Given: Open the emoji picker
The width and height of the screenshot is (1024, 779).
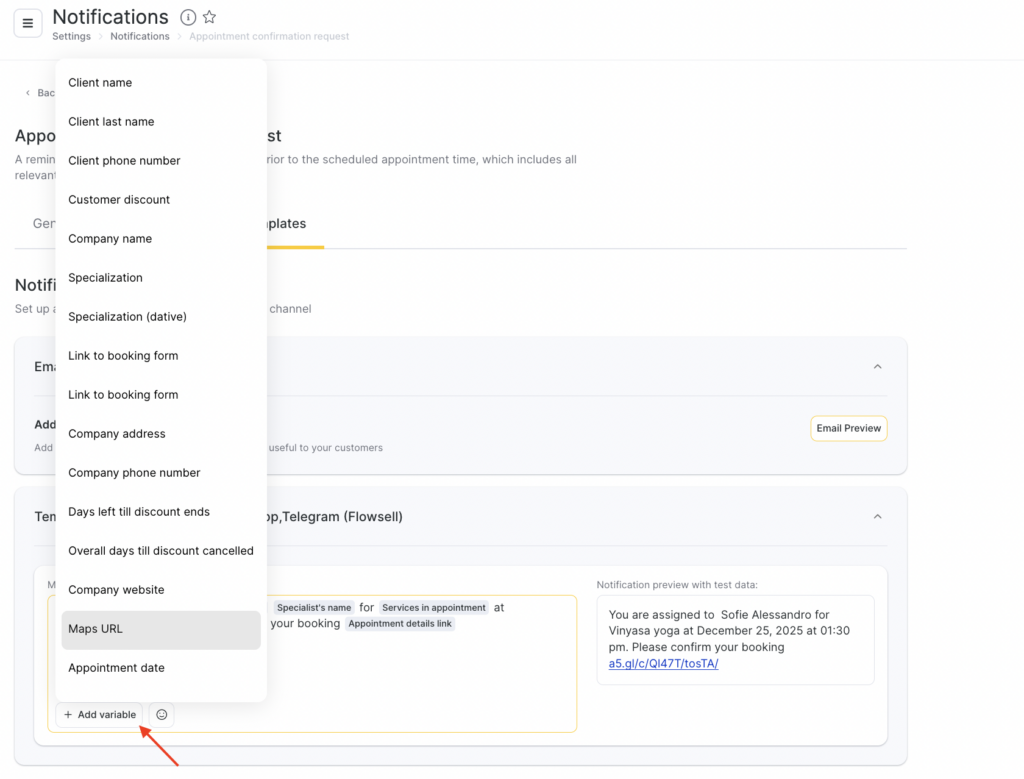Looking at the screenshot, I should (161, 715).
